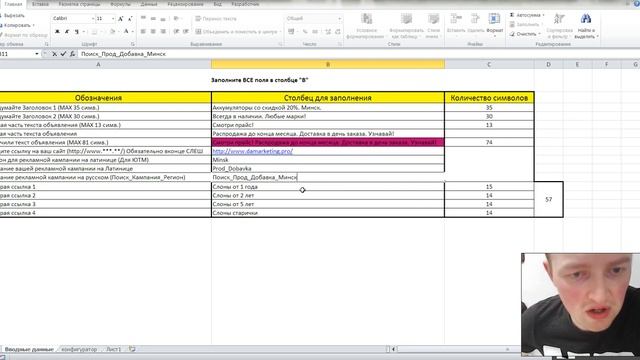This screenshot has width=640, height=360.
Task: Apply italic formatting in the ribbon
Action: click(67, 31)
